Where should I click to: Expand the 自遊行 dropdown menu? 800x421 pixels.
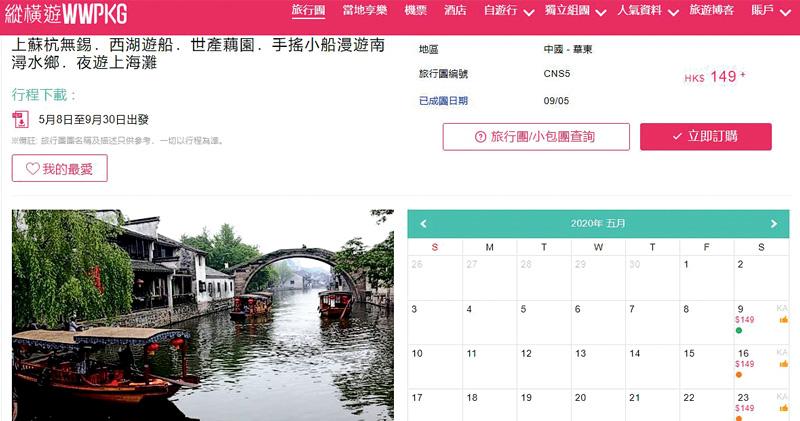(x=509, y=11)
